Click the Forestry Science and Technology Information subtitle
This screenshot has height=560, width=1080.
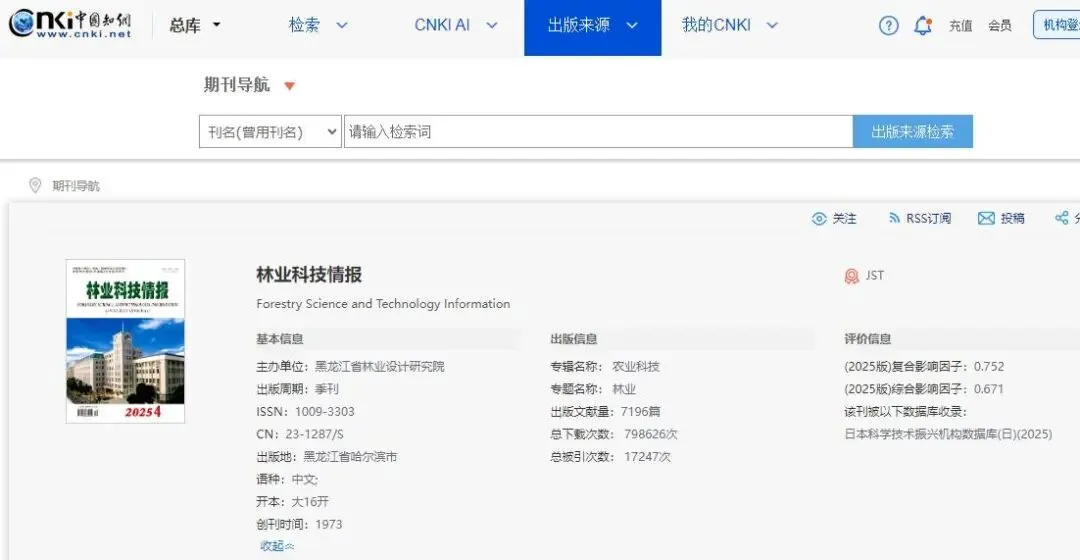(x=383, y=304)
